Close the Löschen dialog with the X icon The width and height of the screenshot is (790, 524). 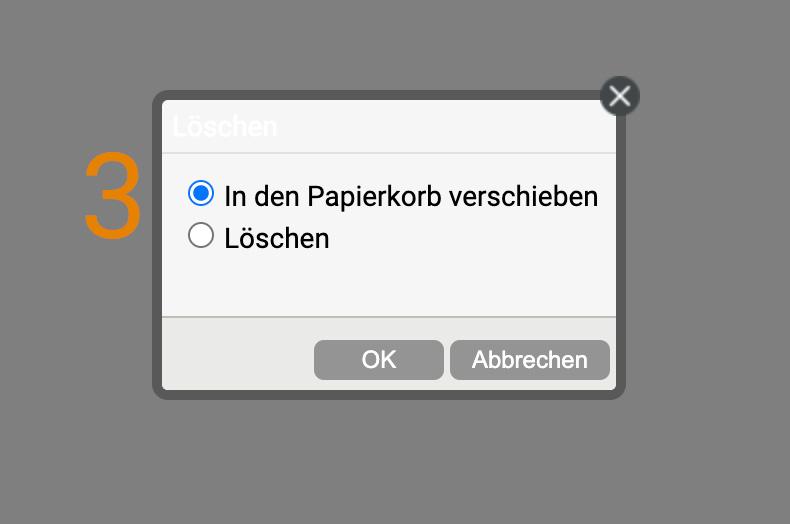[x=620, y=96]
